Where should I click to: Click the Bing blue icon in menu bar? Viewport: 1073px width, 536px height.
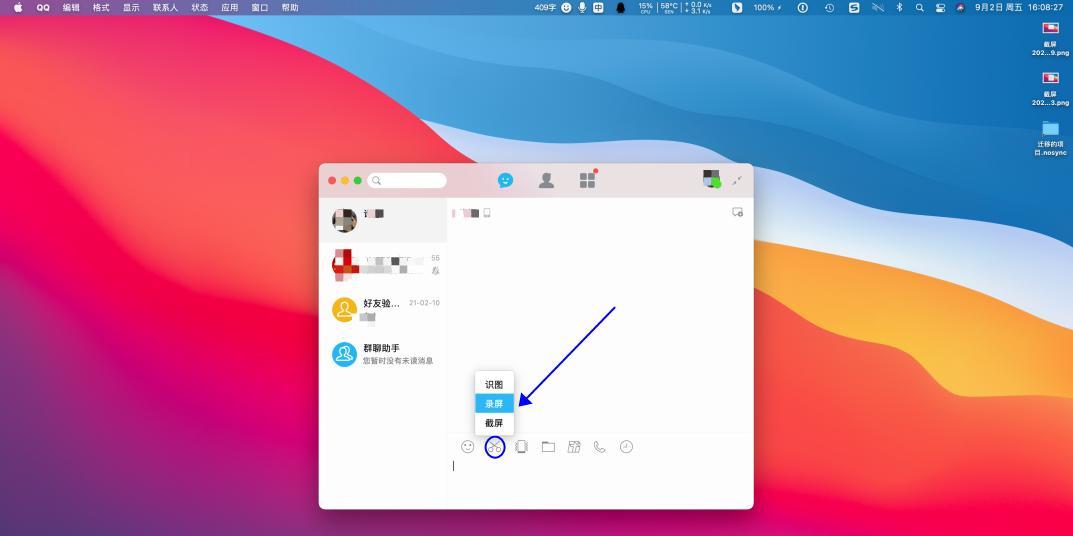point(737,8)
